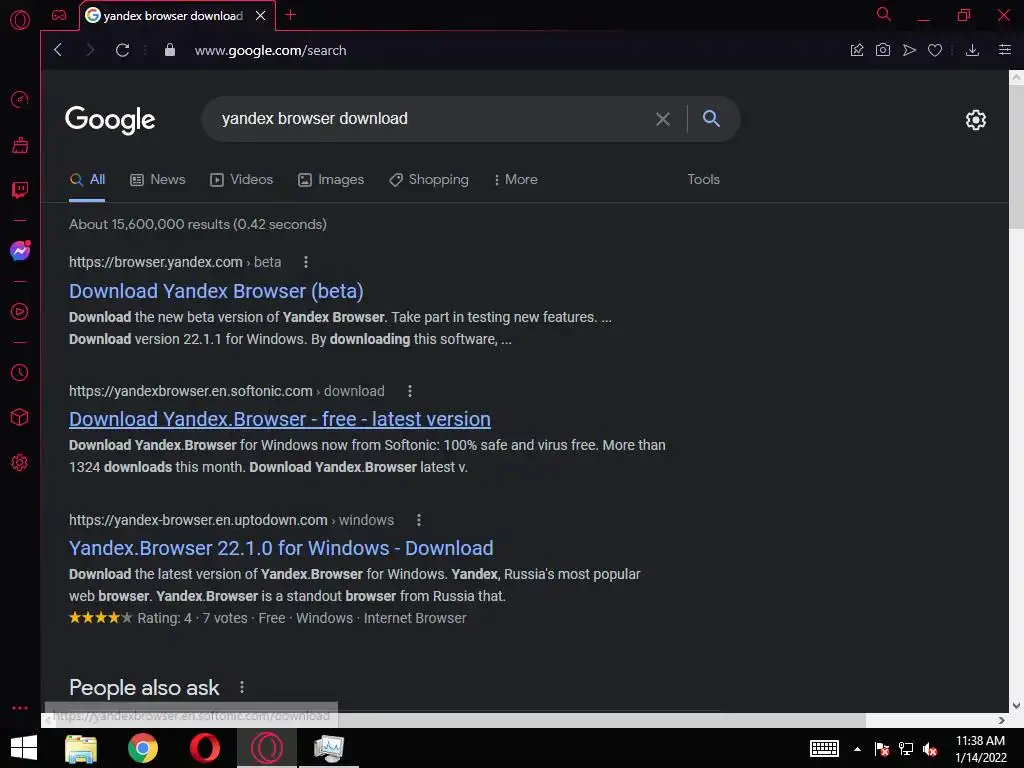Open GX Control speedometer in sidebar
The image size is (1024, 768).
click(20, 99)
